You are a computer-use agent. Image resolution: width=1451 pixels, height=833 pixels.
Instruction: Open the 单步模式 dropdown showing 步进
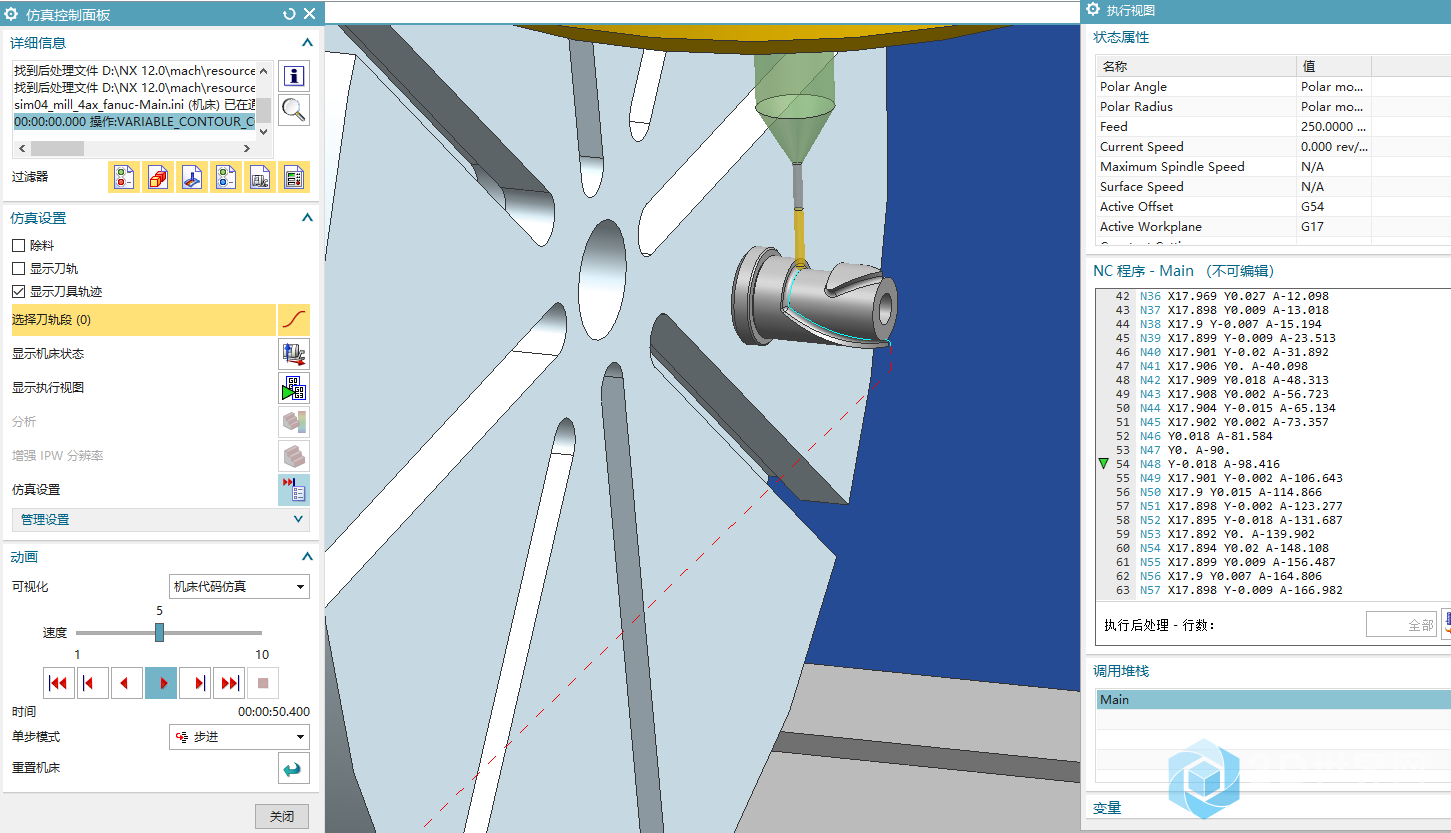click(x=239, y=737)
